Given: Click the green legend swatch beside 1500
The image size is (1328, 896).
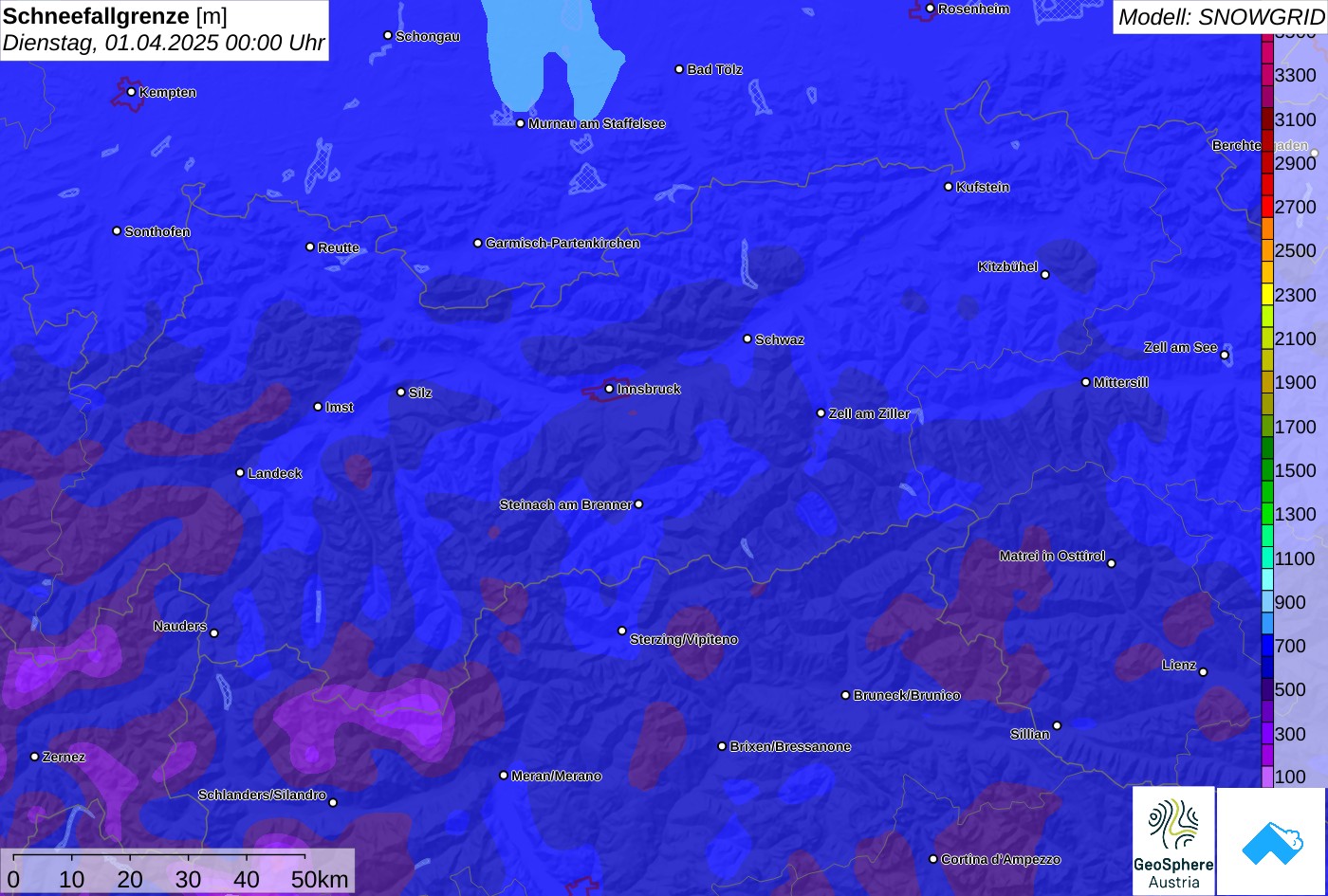Looking at the screenshot, I should [1267, 470].
